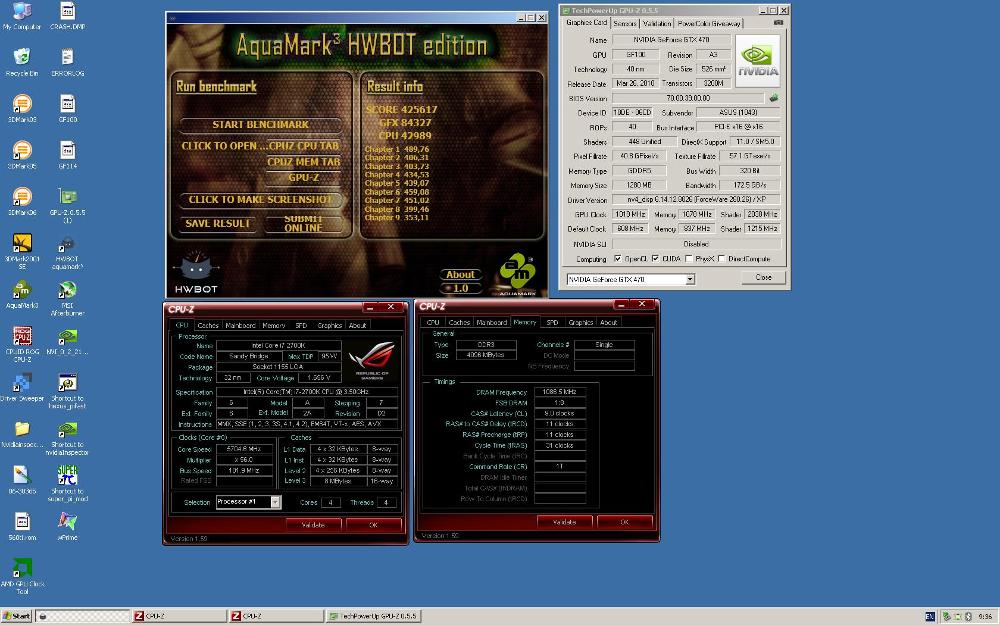Image resolution: width=1000 pixels, height=625 pixels.
Task: Click CPUZ MEM TAB in AquaMark
Action: [x=304, y=162]
